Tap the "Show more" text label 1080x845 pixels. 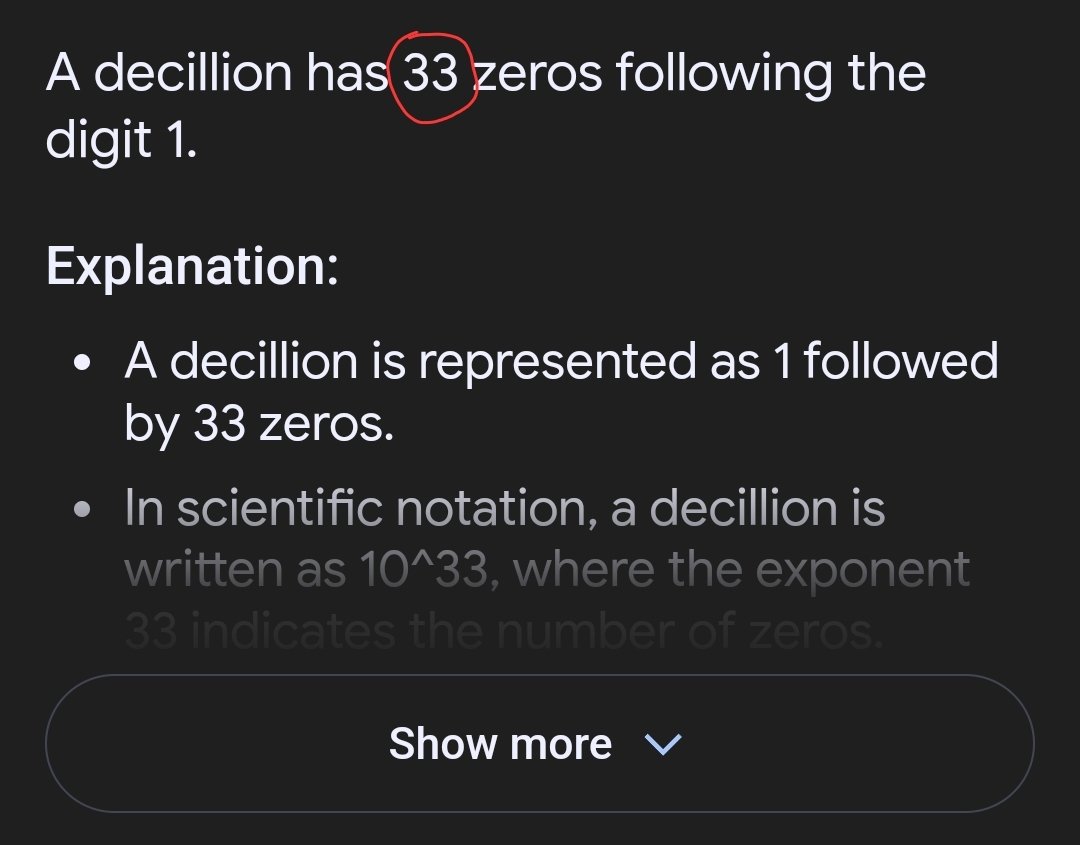(500, 744)
